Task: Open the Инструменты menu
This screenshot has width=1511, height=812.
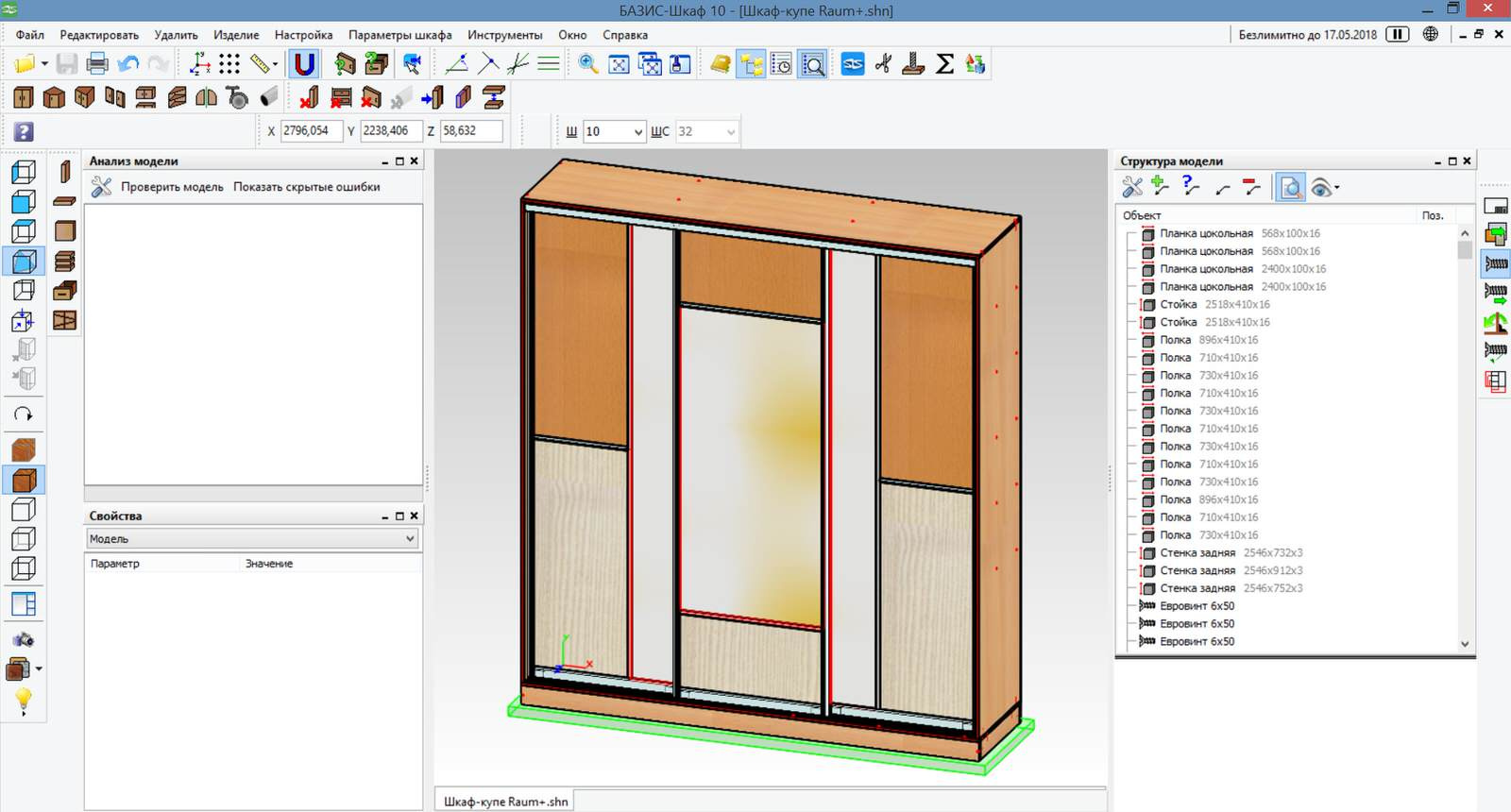Action: (x=504, y=35)
